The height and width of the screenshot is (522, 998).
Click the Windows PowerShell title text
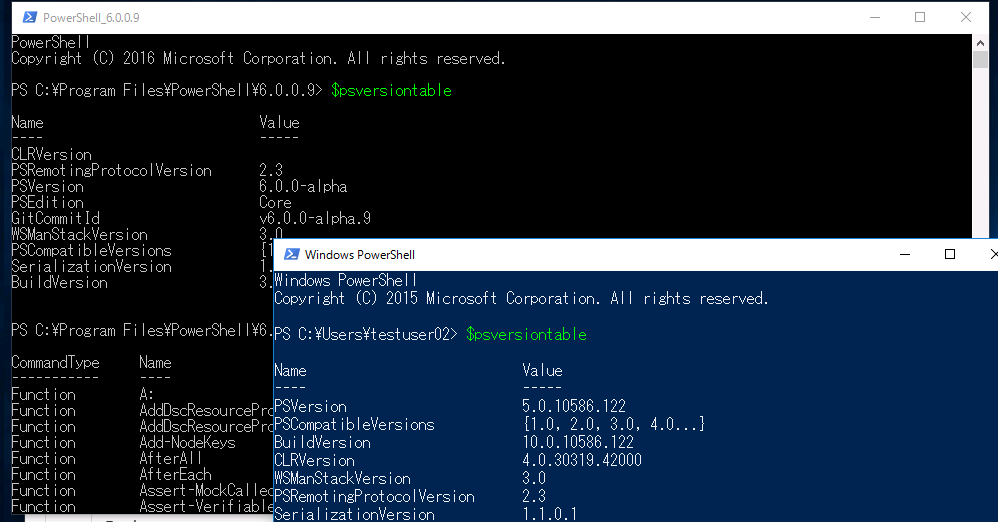(x=360, y=255)
